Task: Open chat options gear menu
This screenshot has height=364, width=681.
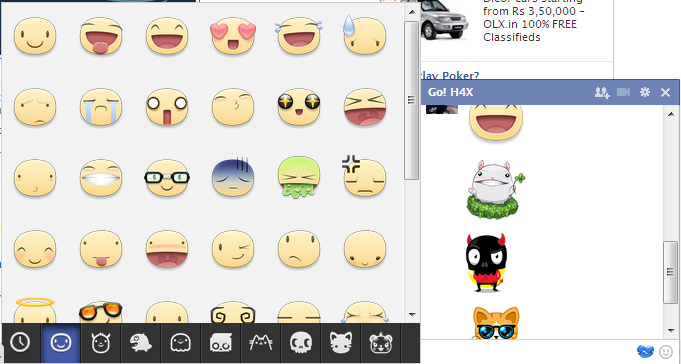Action: pyautogui.click(x=645, y=92)
